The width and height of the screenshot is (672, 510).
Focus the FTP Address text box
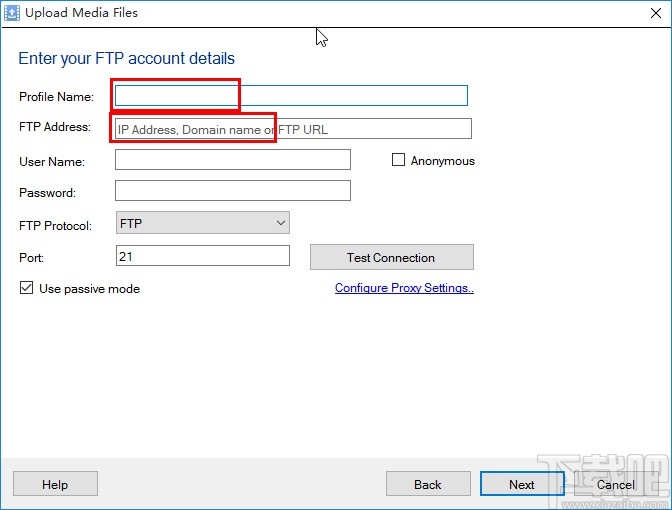(293, 129)
